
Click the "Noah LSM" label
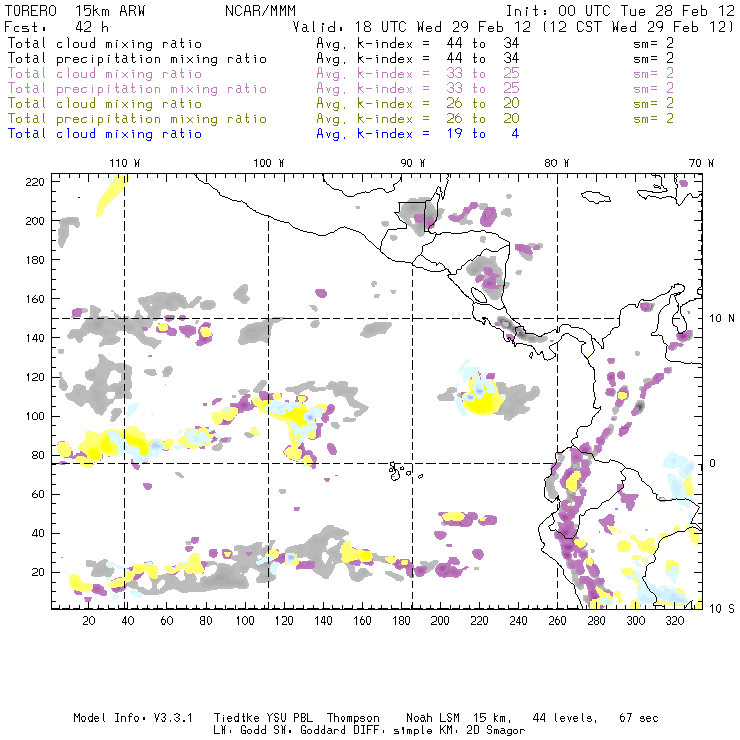tap(433, 718)
